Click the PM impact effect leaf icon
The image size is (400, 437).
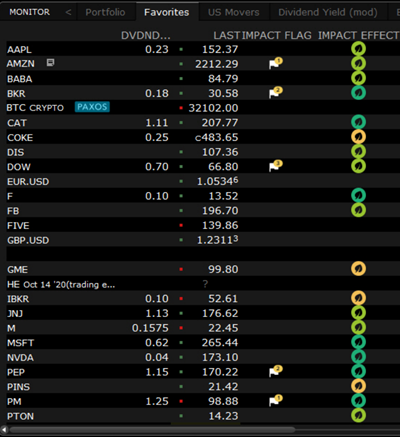click(358, 401)
